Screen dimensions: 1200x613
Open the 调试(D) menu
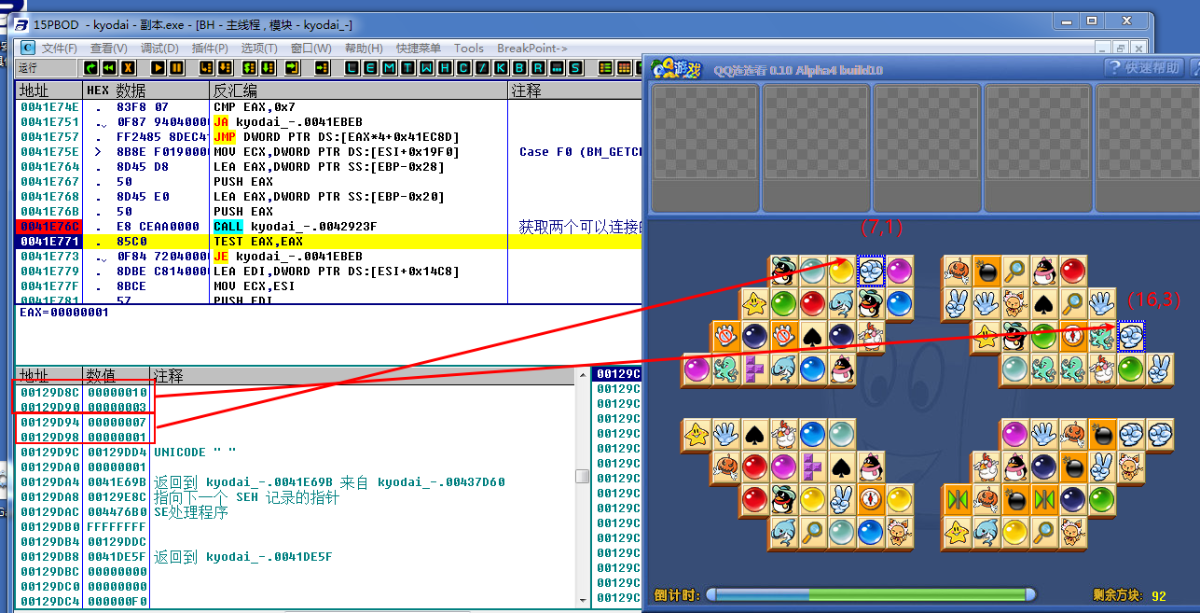[x=159, y=48]
